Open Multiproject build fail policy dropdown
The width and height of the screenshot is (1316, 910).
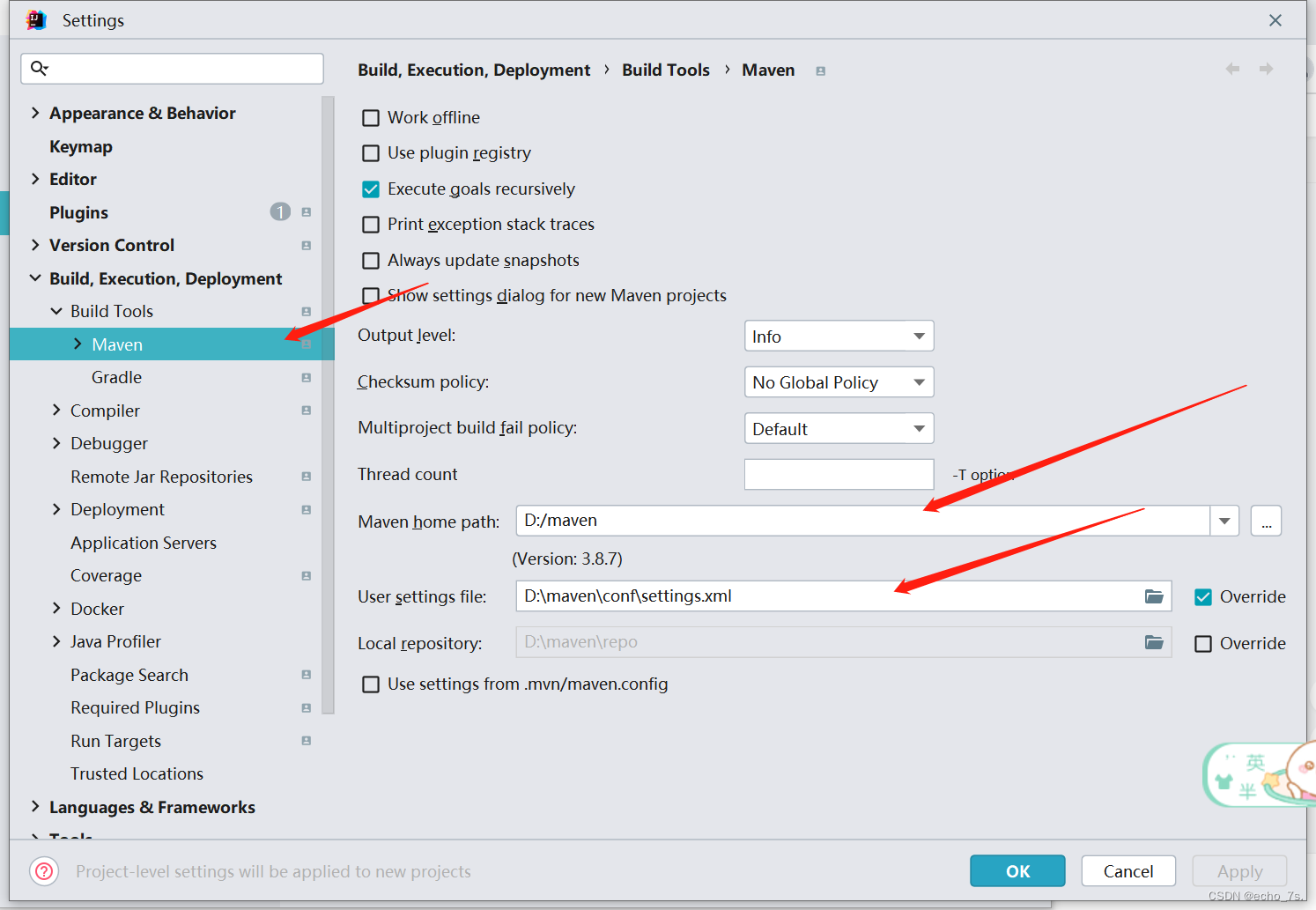coord(839,429)
